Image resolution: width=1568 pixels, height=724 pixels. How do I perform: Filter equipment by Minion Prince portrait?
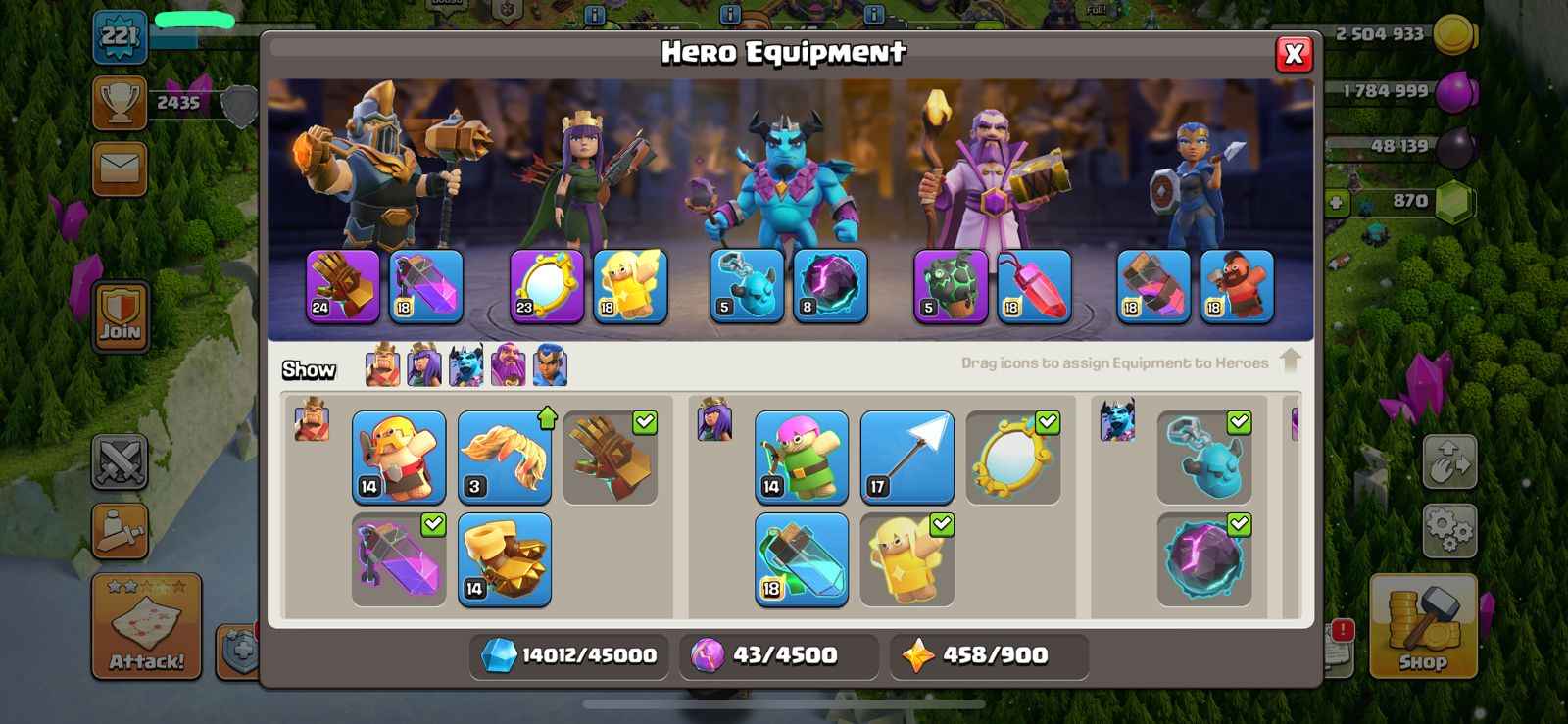coord(466,365)
